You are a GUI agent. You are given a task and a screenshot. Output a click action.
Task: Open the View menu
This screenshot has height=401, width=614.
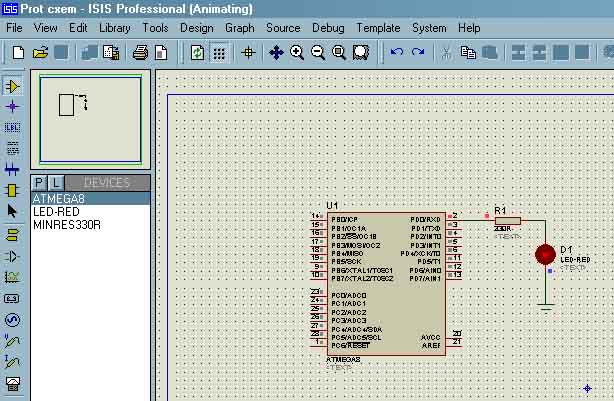click(45, 28)
